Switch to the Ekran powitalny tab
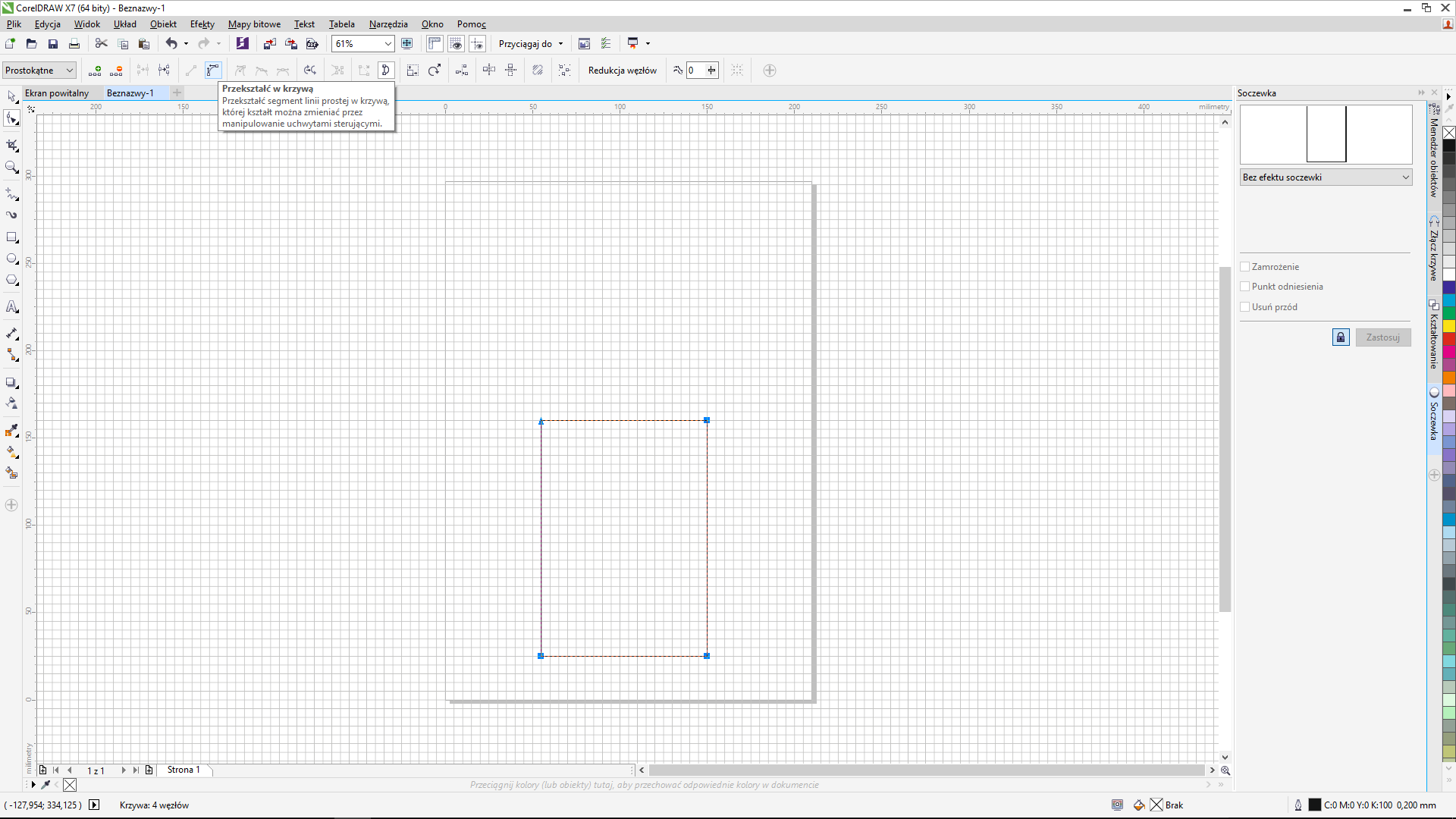This screenshot has width=1456, height=819. (x=57, y=93)
